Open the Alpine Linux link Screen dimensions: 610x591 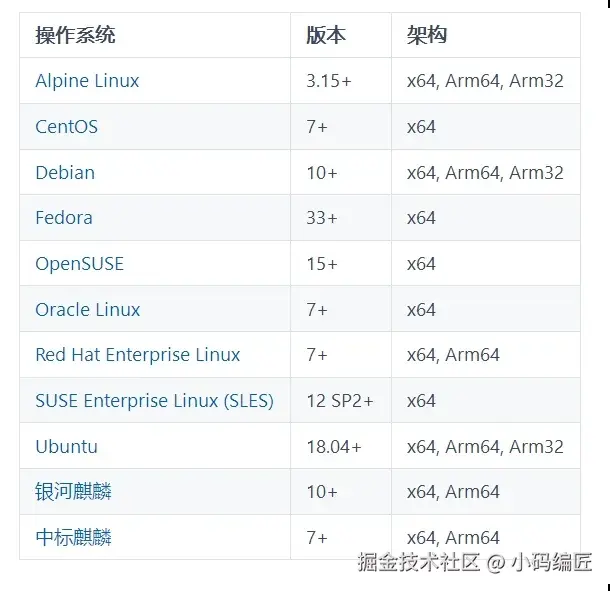pyautogui.click(x=87, y=81)
